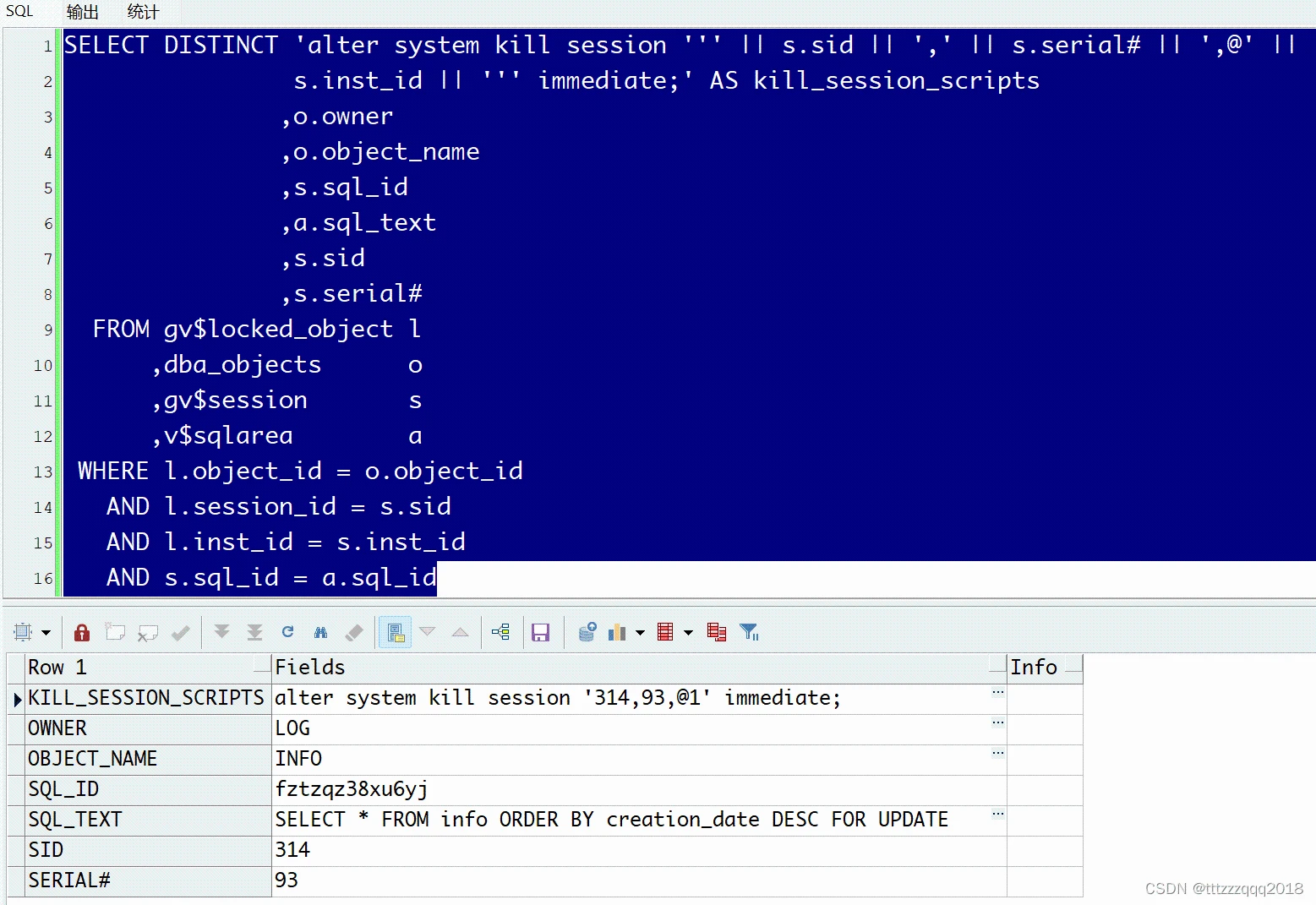Viewport: 1316px width, 905px height.
Task: Click the binoculars Find icon
Action: pyautogui.click(x=320, y=632)
